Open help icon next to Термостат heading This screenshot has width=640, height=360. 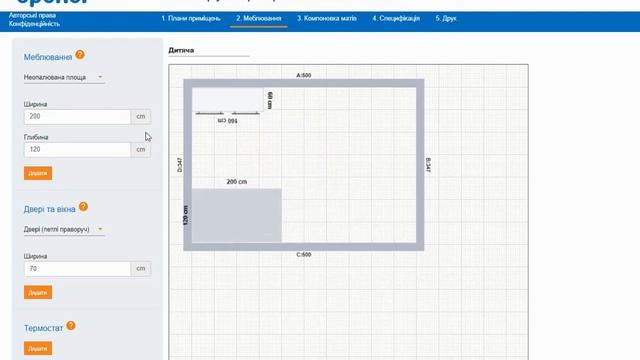tap(71, 326)
